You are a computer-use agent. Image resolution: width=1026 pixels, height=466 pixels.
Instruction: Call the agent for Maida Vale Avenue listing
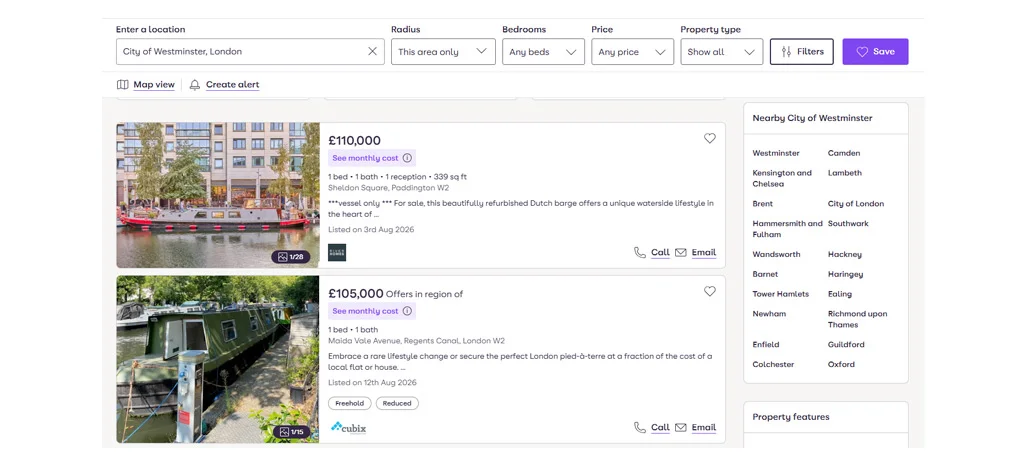pyautogui.click(x=652, y=427)
